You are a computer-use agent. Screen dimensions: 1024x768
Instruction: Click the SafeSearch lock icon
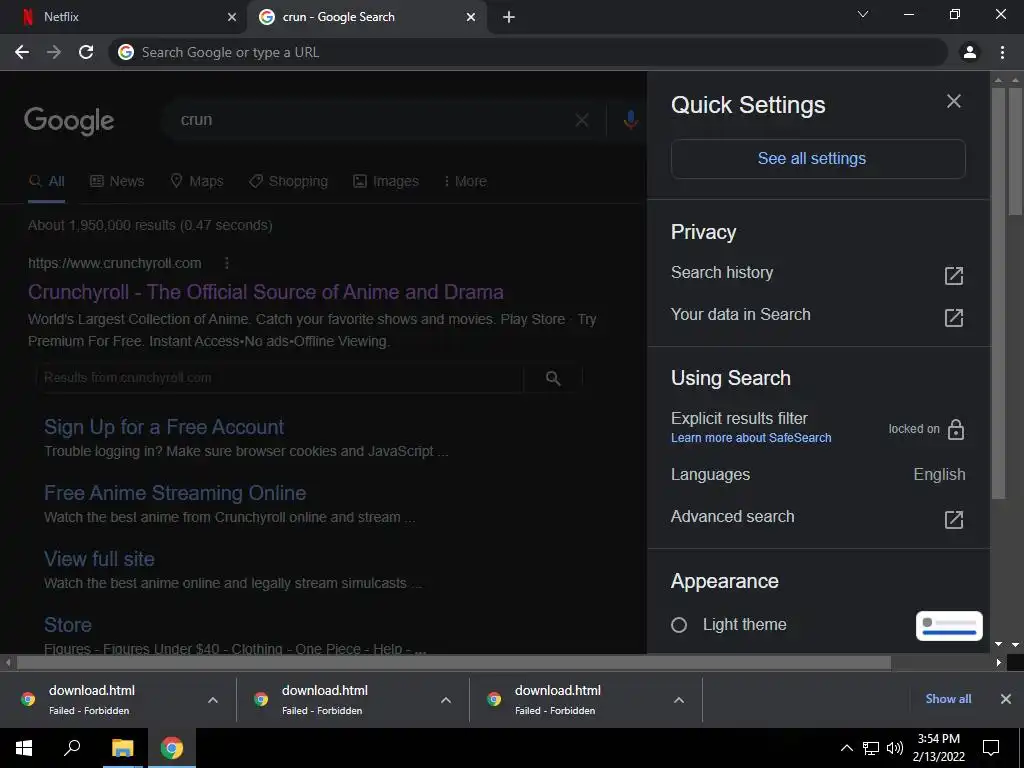[955, 429]
